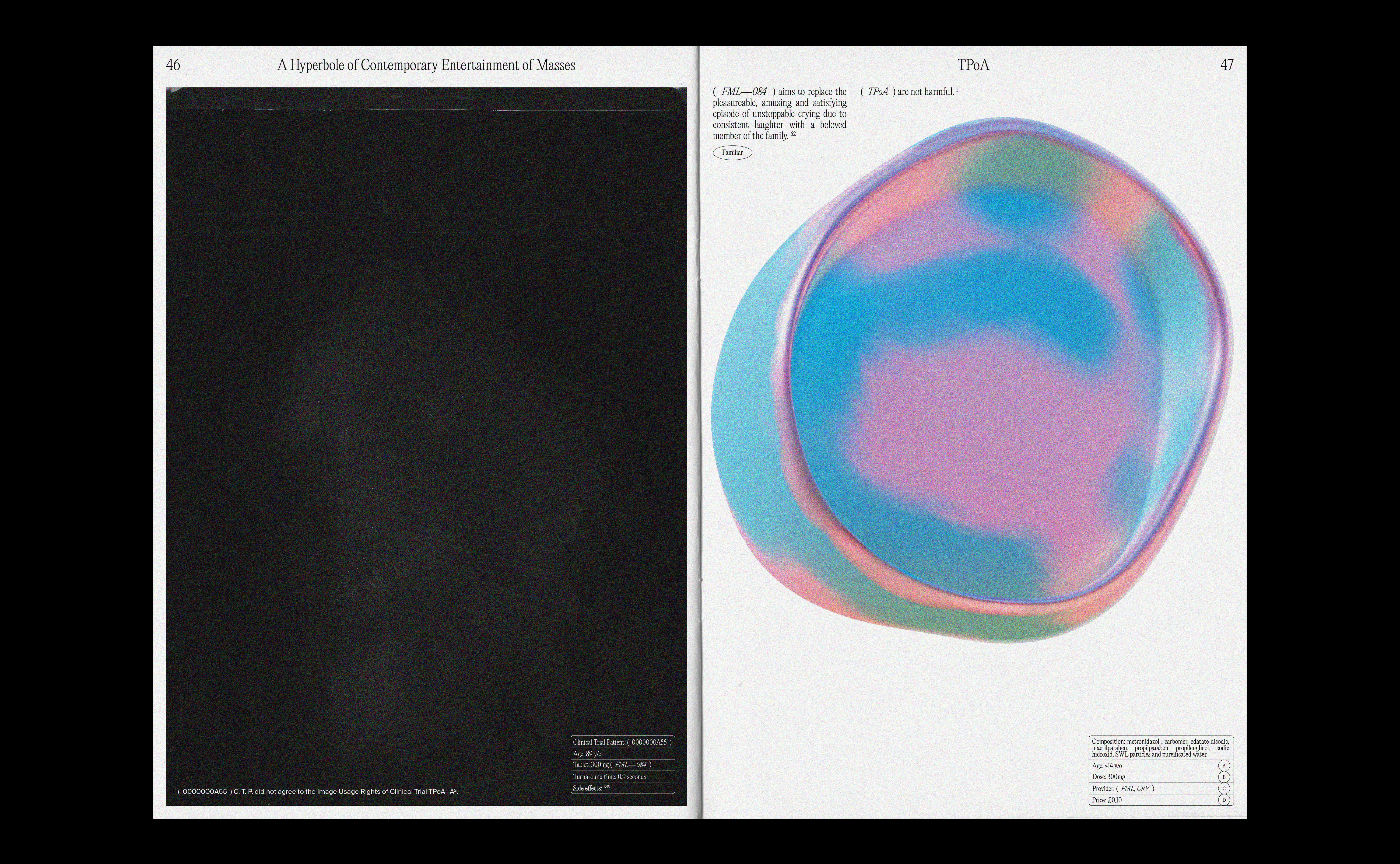This screenshot has height=864, width=1400.
Task: Click the Familiar oval tag
Action: coord(733,153)
